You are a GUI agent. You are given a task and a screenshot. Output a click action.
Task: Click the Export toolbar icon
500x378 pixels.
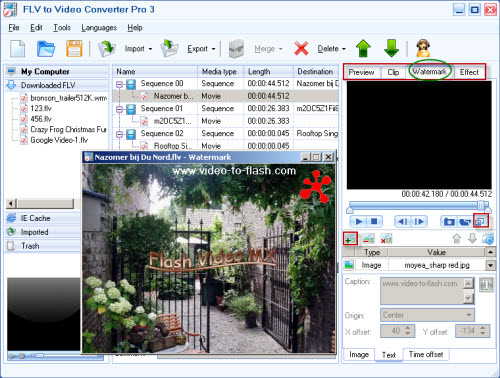click(x=169, y=49)
